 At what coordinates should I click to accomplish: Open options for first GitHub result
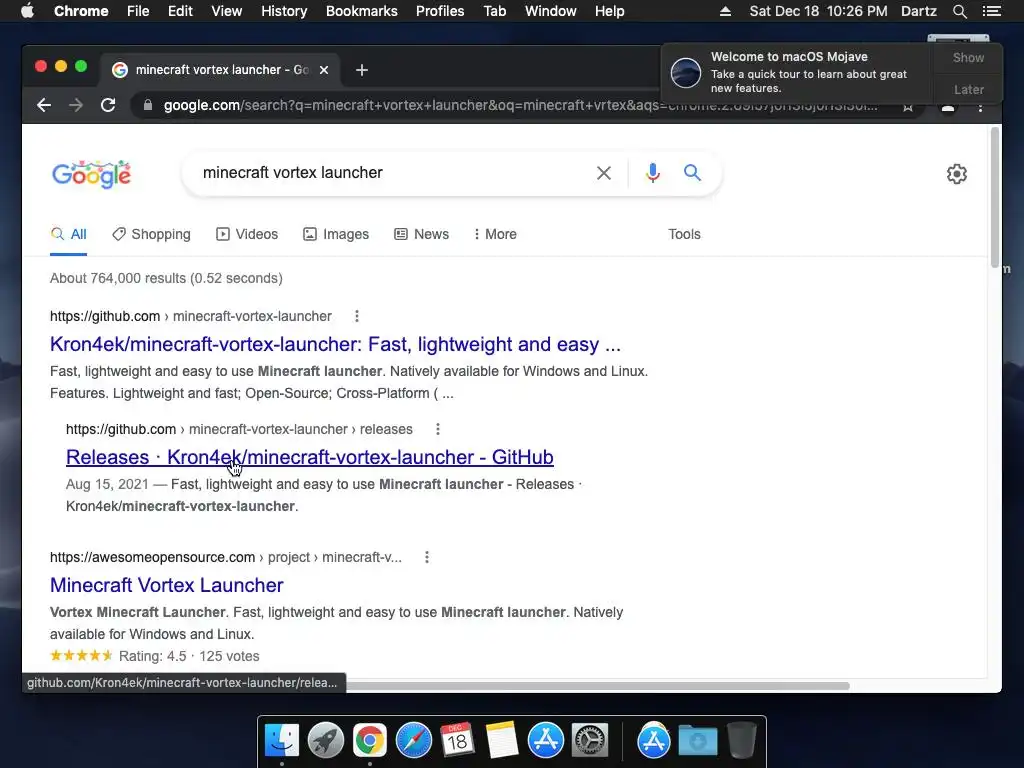click(x=357, y=316)
